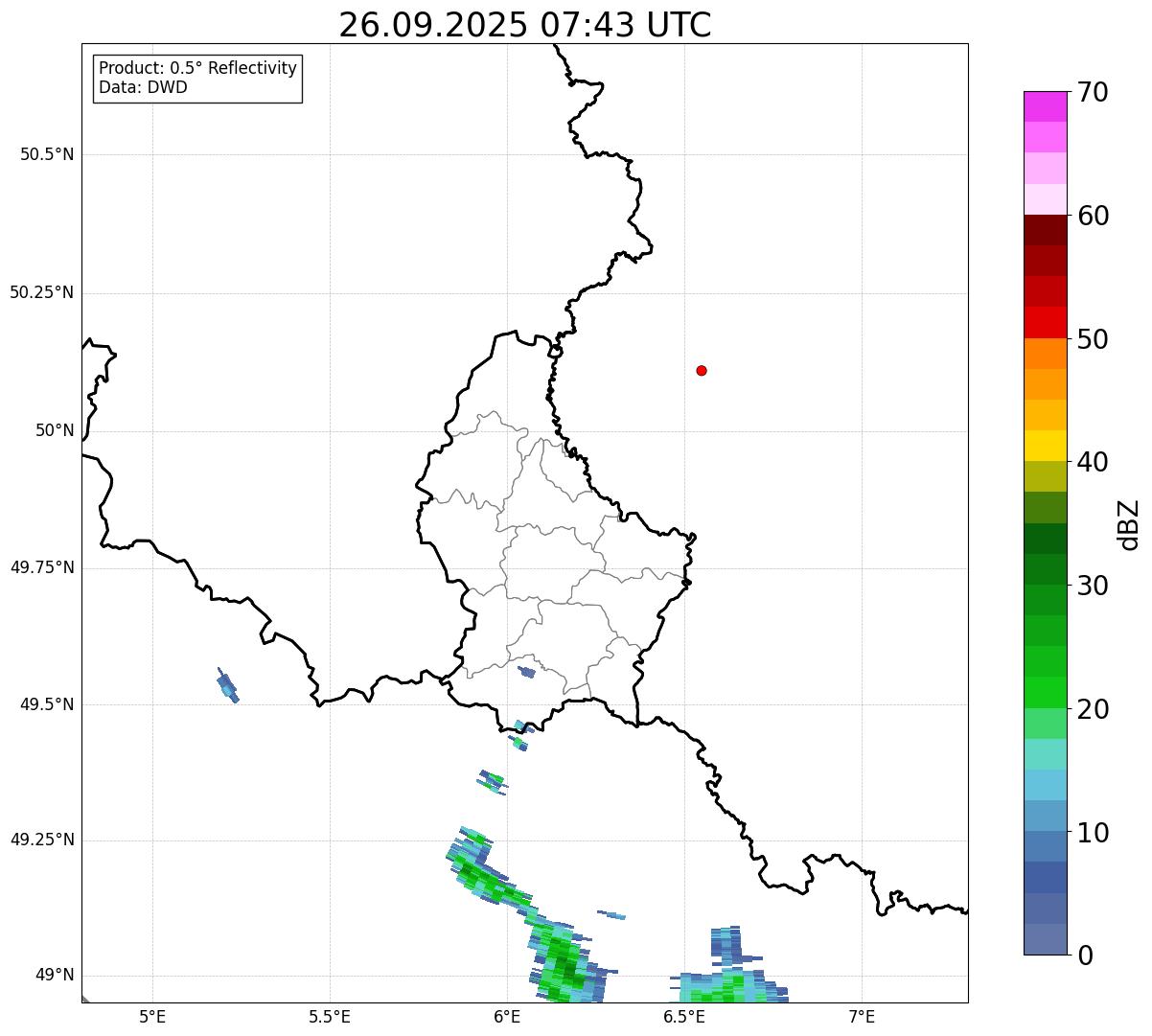
Task: Click the red station marker dot
Action: [702, 370]
